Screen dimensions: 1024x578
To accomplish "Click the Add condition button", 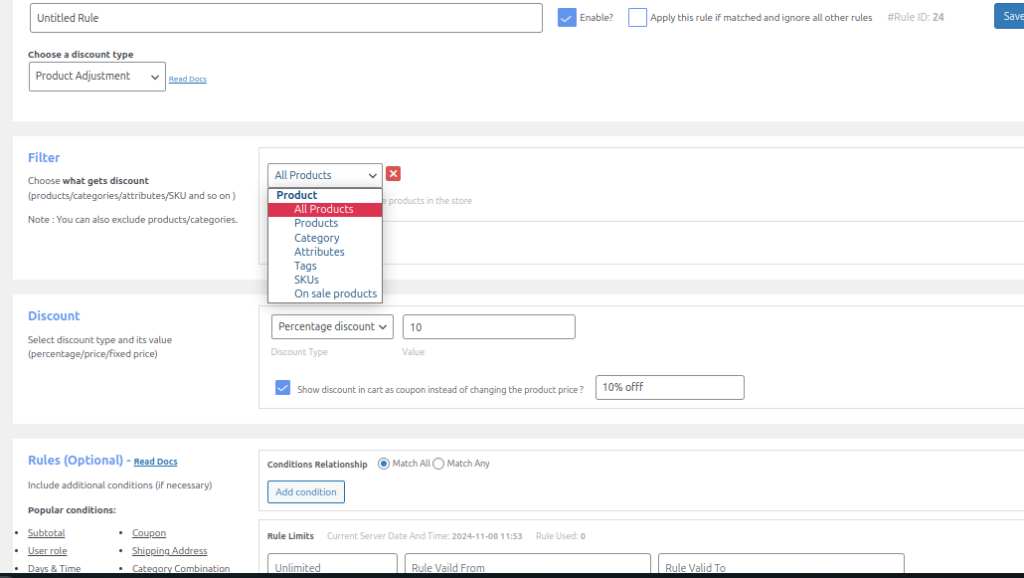I will tap(306, 492).
